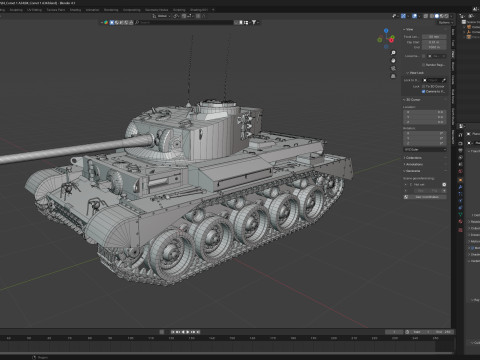Toggle perspective/orthographic view button
Viewport: 480px width, 360px height.
(393, 76)
